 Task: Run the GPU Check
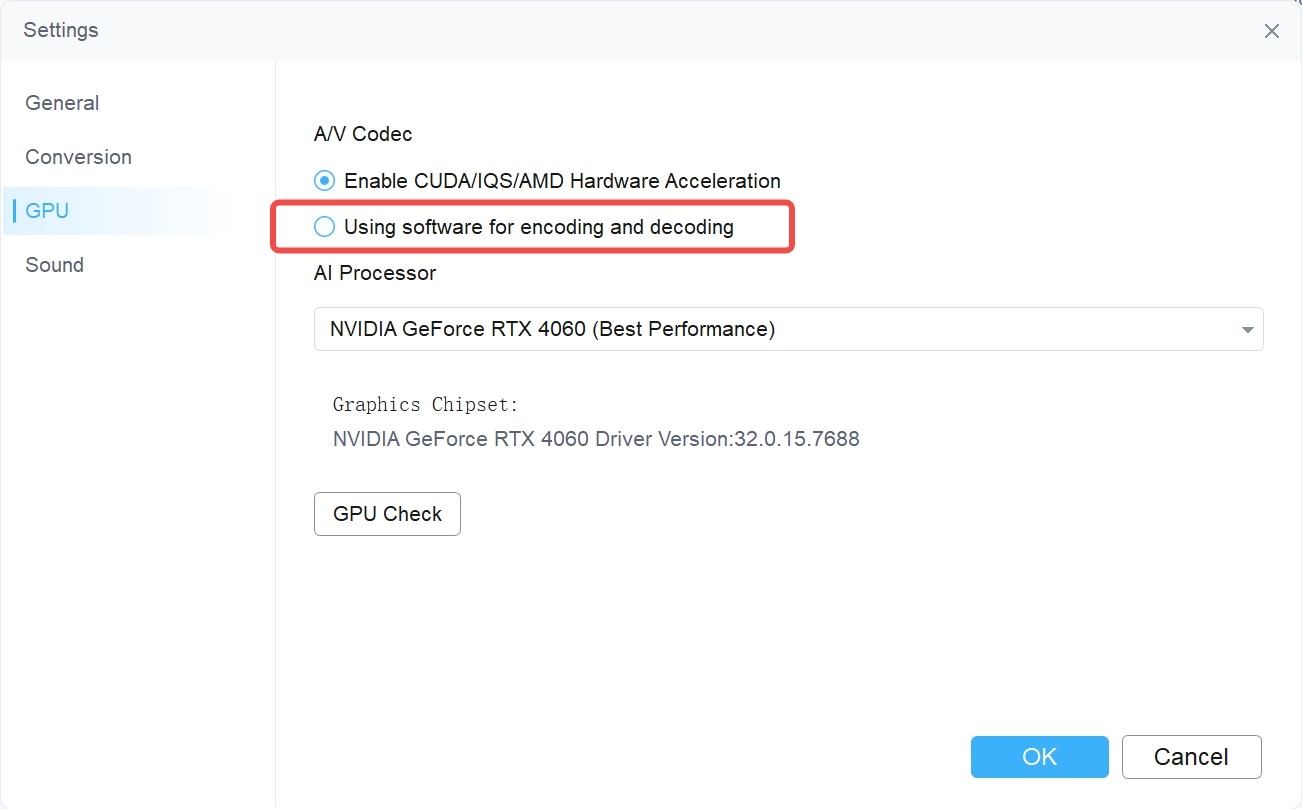[387, 514]
